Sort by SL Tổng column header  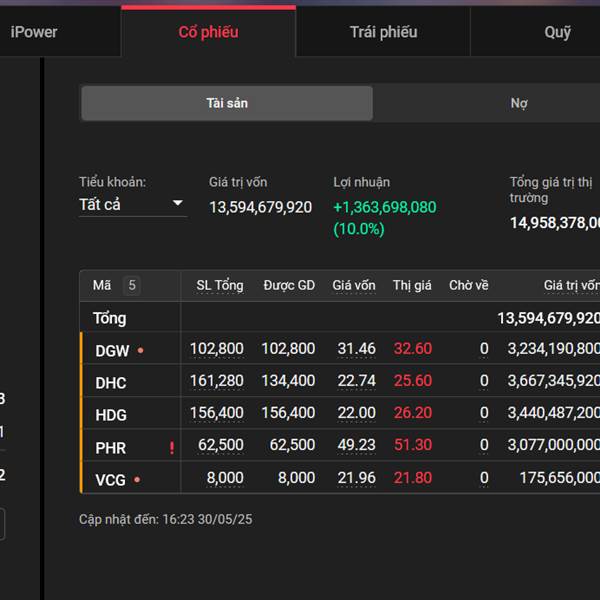[x=220, y=285]
